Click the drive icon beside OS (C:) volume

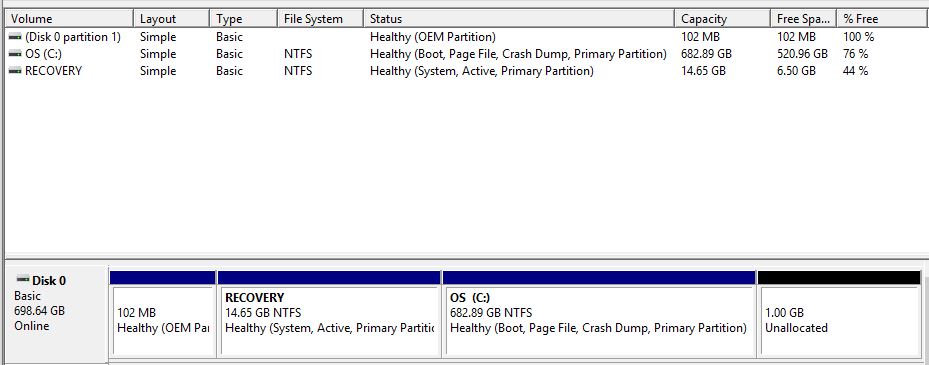15,54
